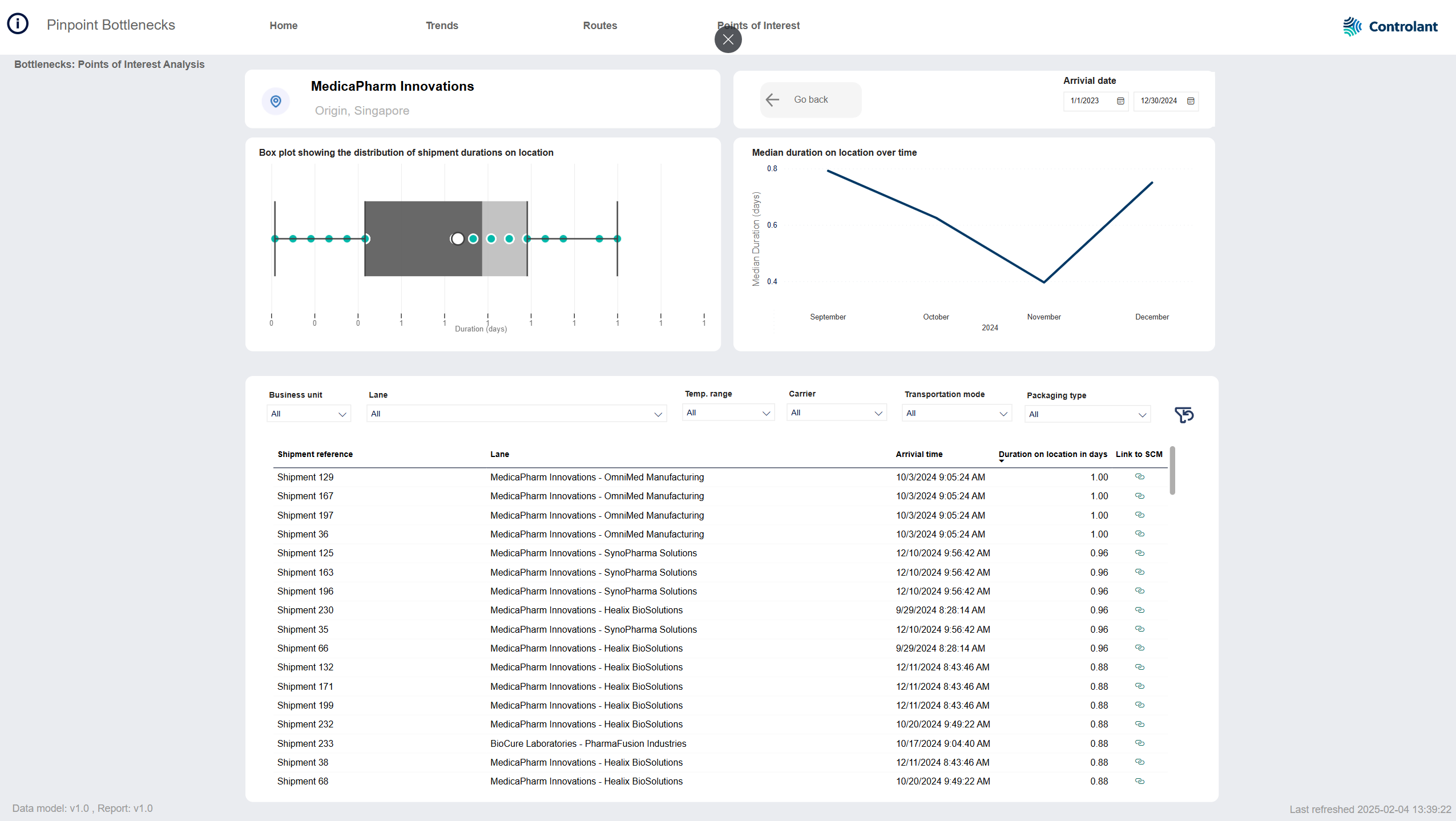Click the end date field 12/30/2024
The image size is (1456, 821).
pyautogui.click(x=1165, y=101)
